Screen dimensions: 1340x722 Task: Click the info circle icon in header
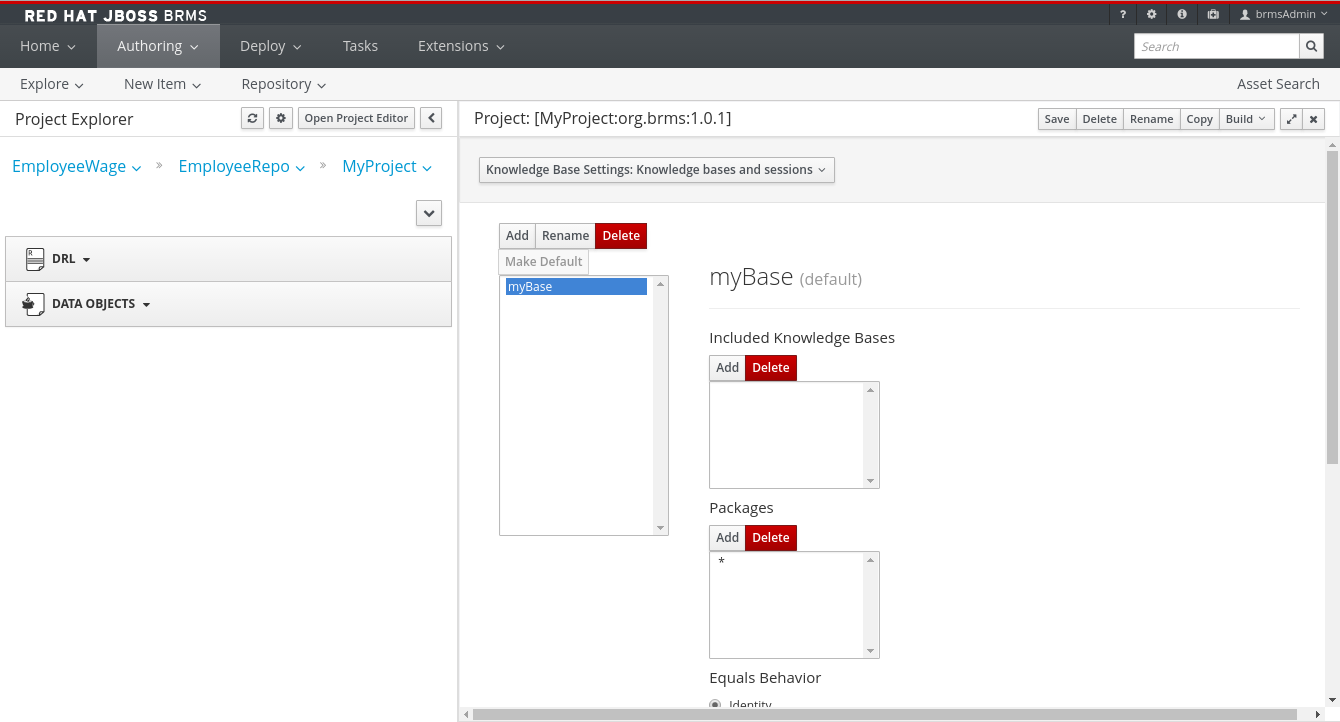pos(1182,15)
